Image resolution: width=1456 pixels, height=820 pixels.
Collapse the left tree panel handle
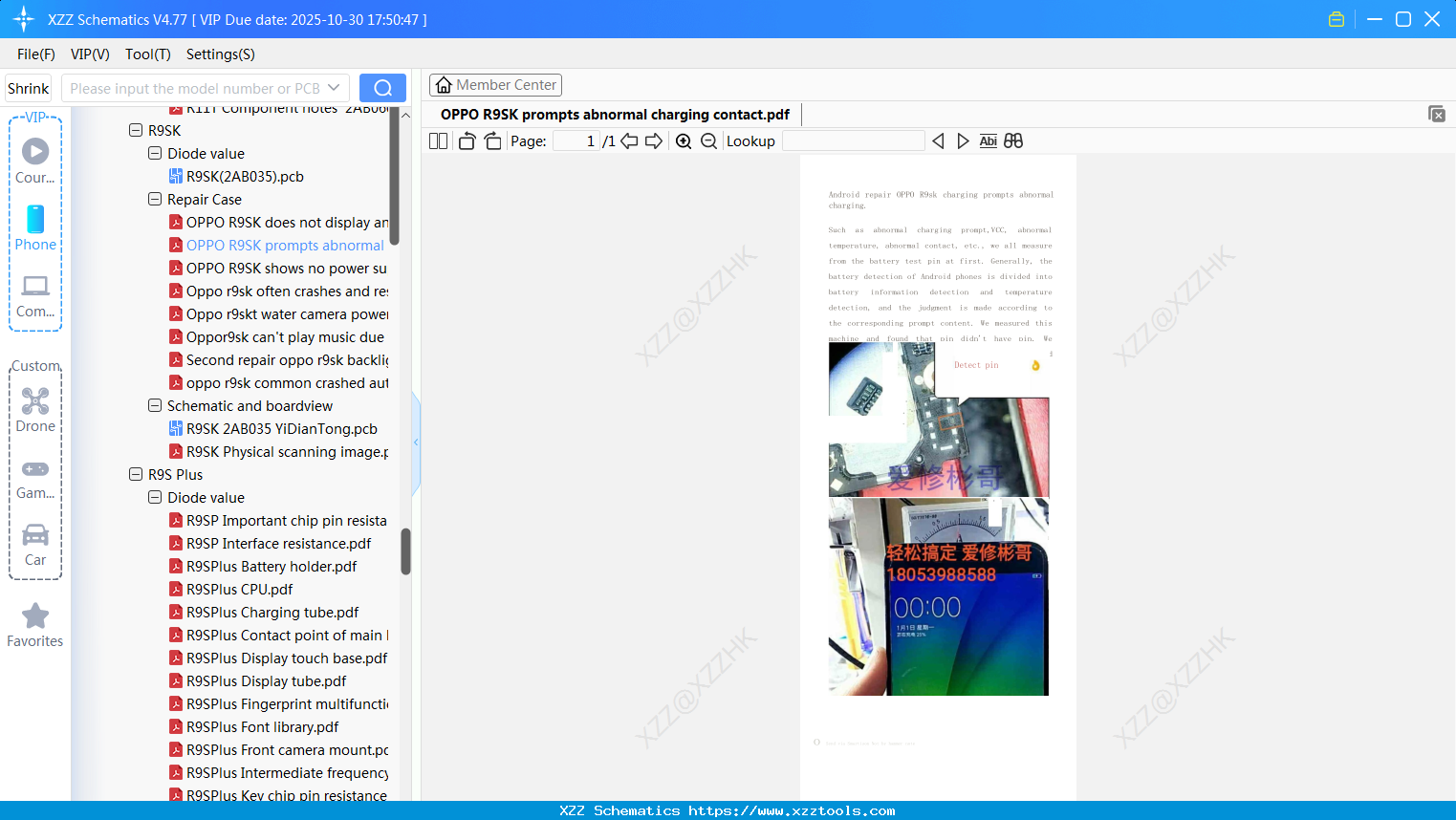[x=416, y=442]
